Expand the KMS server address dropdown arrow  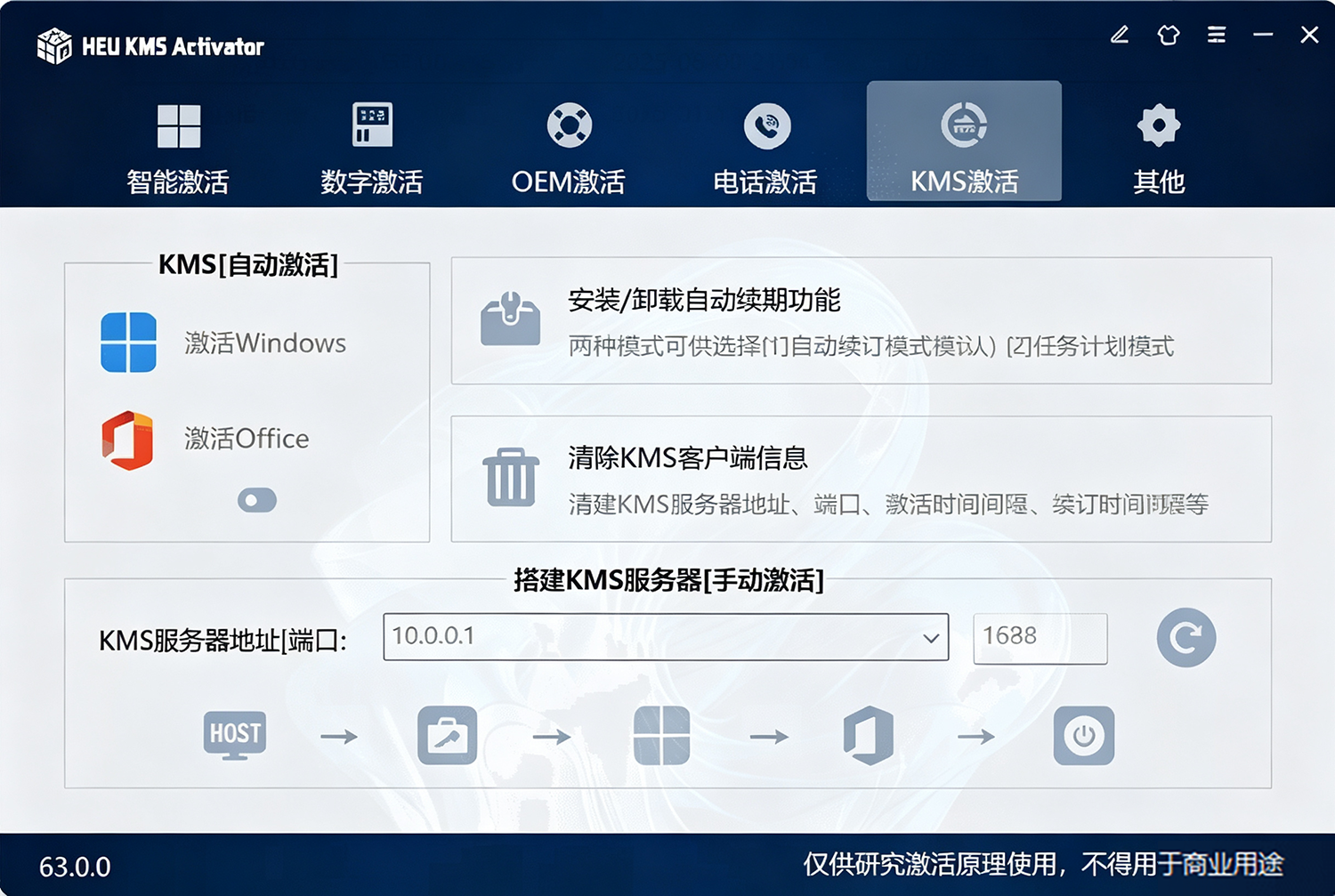931,638
